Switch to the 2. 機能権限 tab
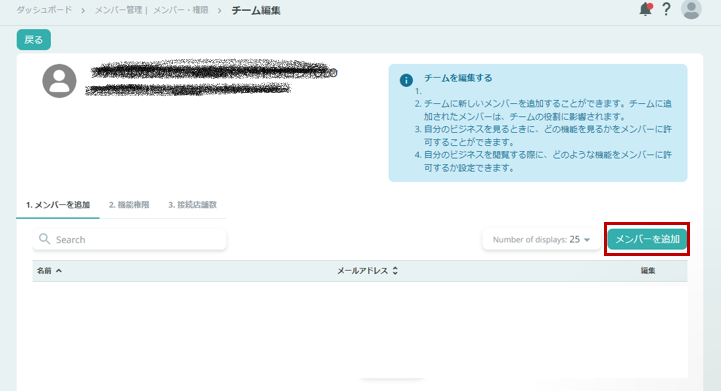This screenshot has width=725, height=391. (129, 205)
